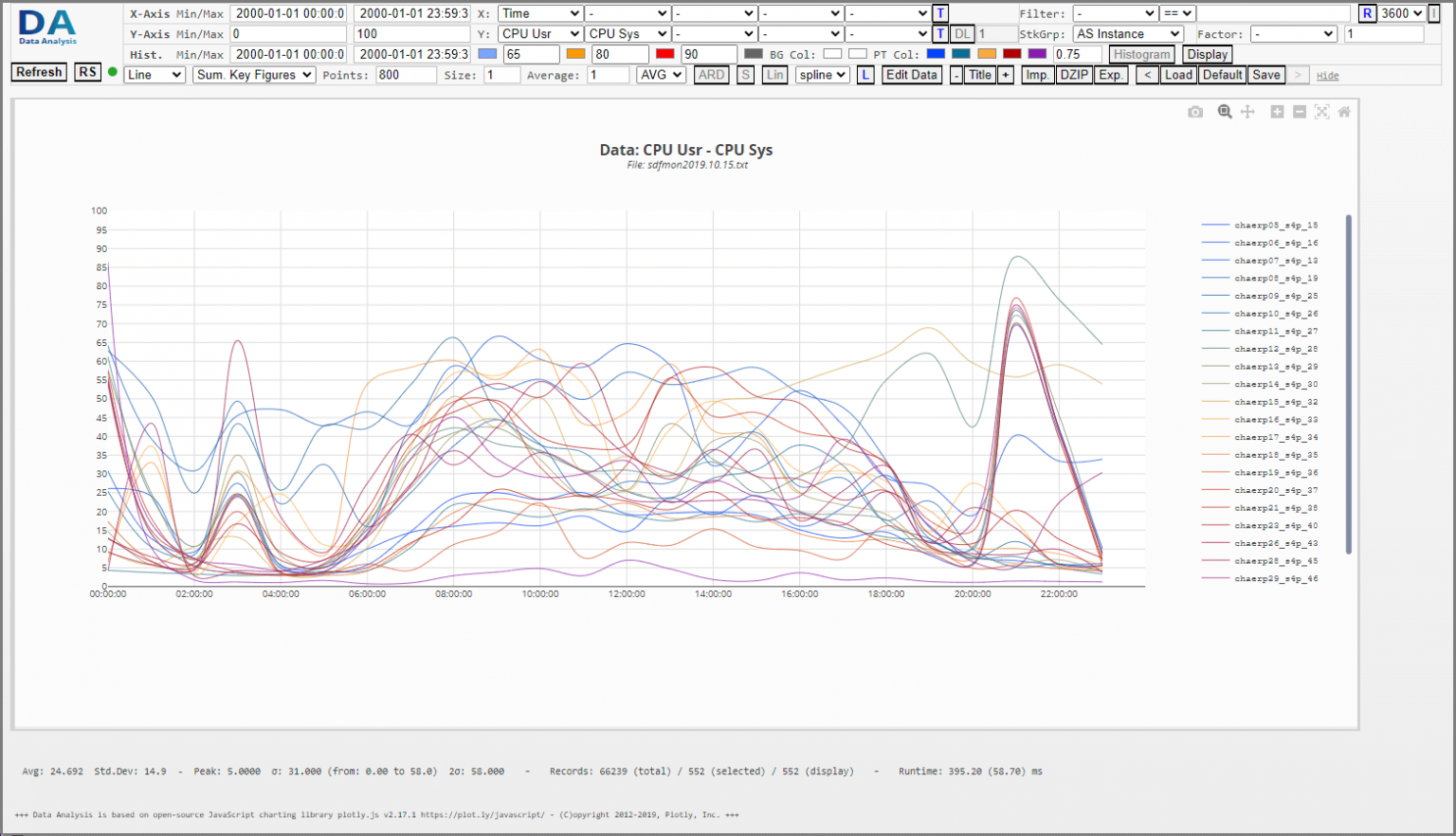Click the zoom-in icon on the plot modebar
Screen dimensions: 1456x836
(x=1278, y=111)
